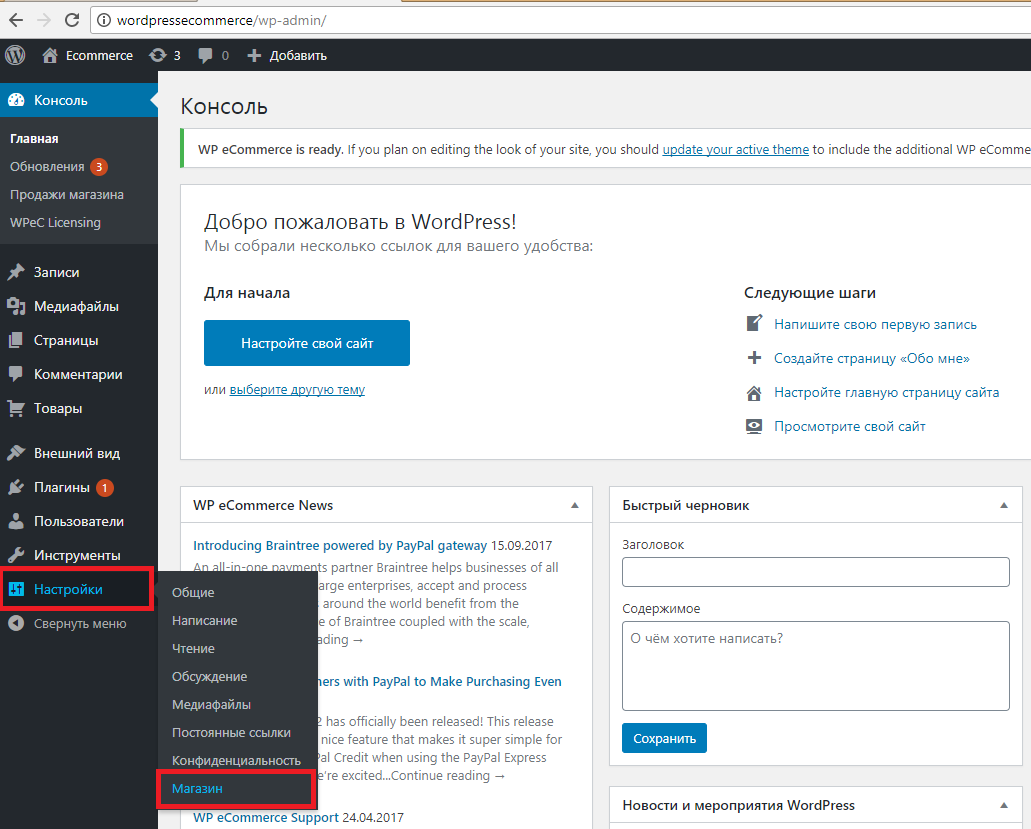
Task: Follow the update your active theme link
Action: [x=735, y=149]
